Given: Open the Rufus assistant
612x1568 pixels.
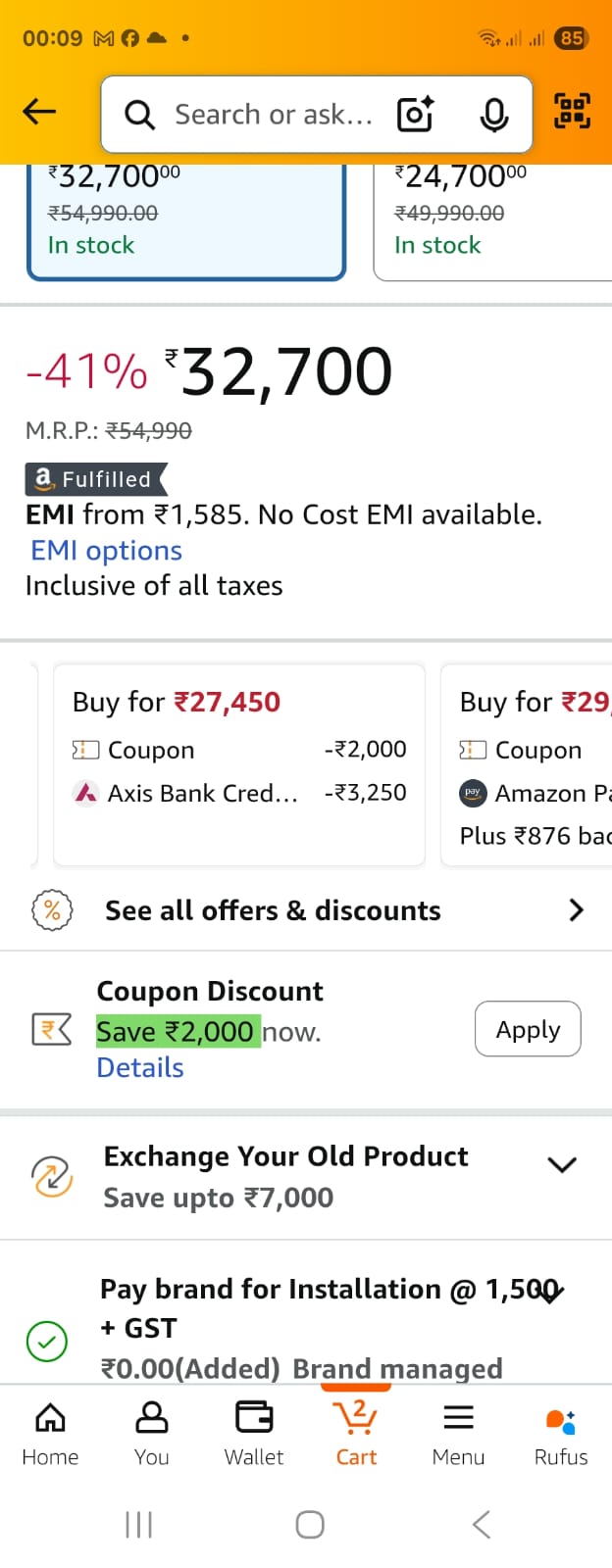Looking at the screenshot, I should 561,1434.
